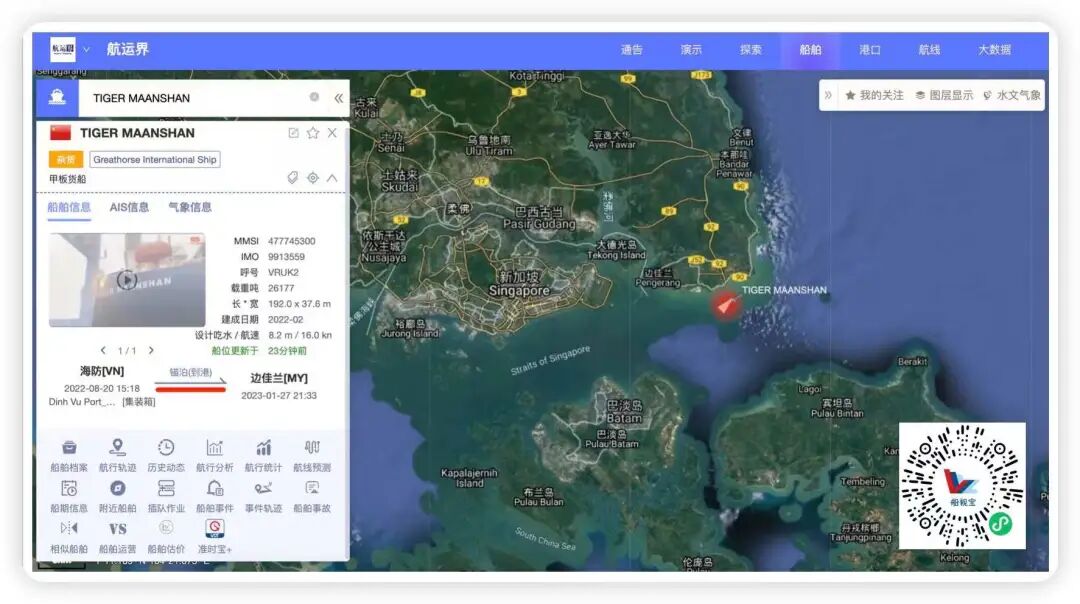Open the 探索 top menu item

coord(751,50)
